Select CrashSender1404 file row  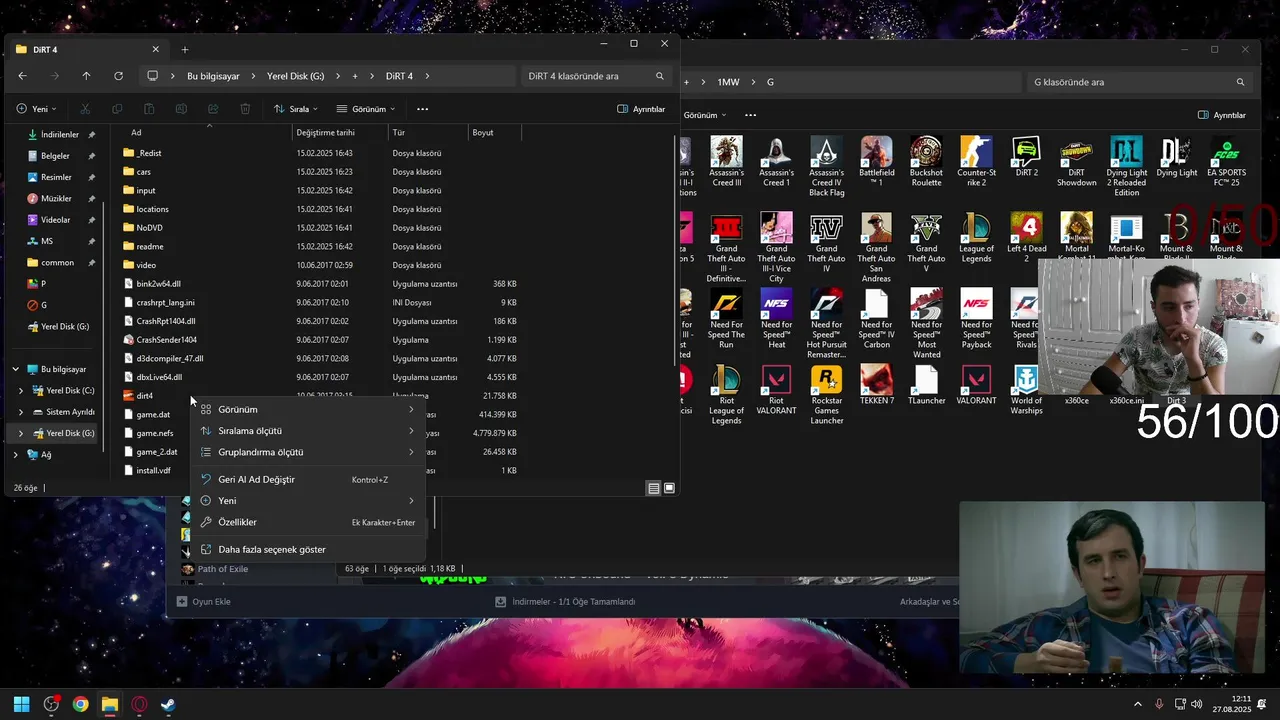point(320,340)
